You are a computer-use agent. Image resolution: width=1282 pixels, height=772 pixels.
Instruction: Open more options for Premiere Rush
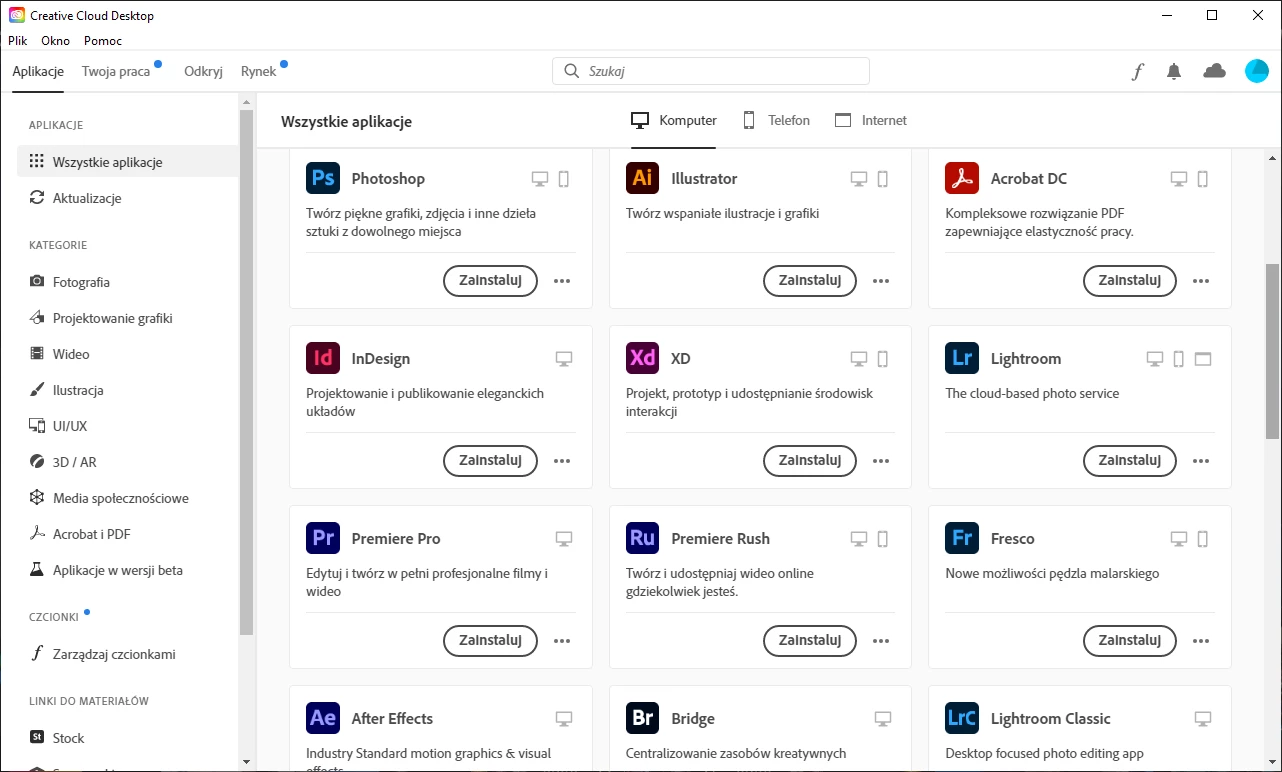881,641
